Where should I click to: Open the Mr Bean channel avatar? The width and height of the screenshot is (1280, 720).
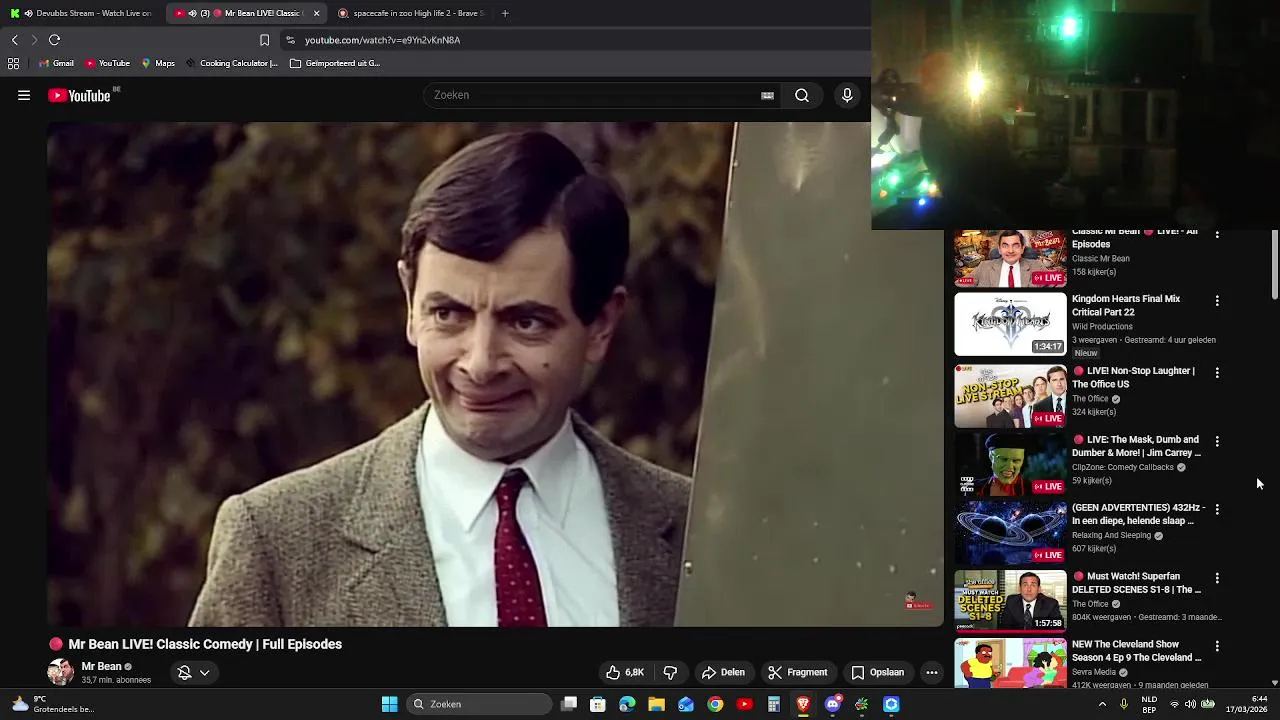coord(61,672)
